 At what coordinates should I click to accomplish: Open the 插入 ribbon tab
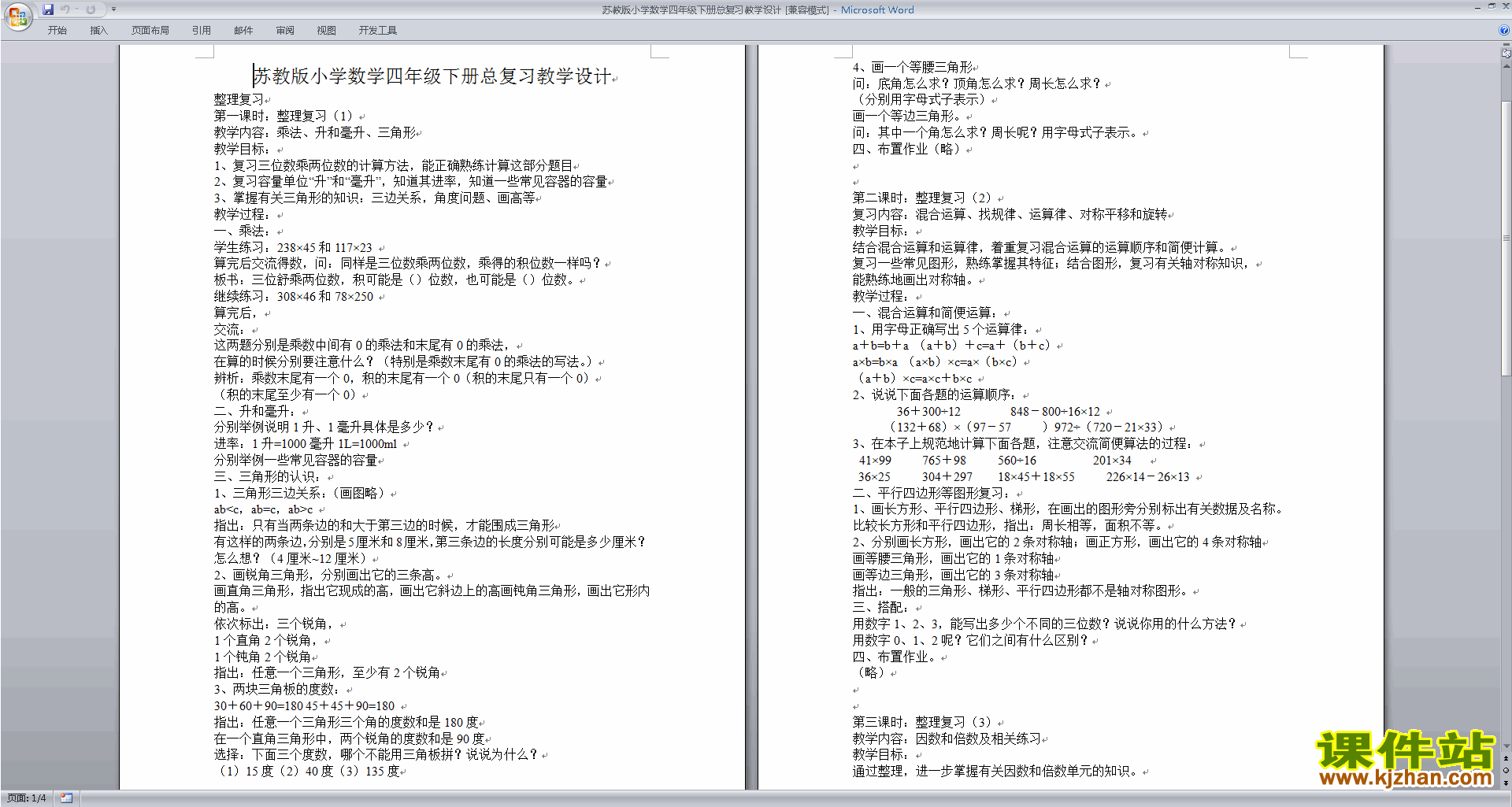tap(98, 31)
